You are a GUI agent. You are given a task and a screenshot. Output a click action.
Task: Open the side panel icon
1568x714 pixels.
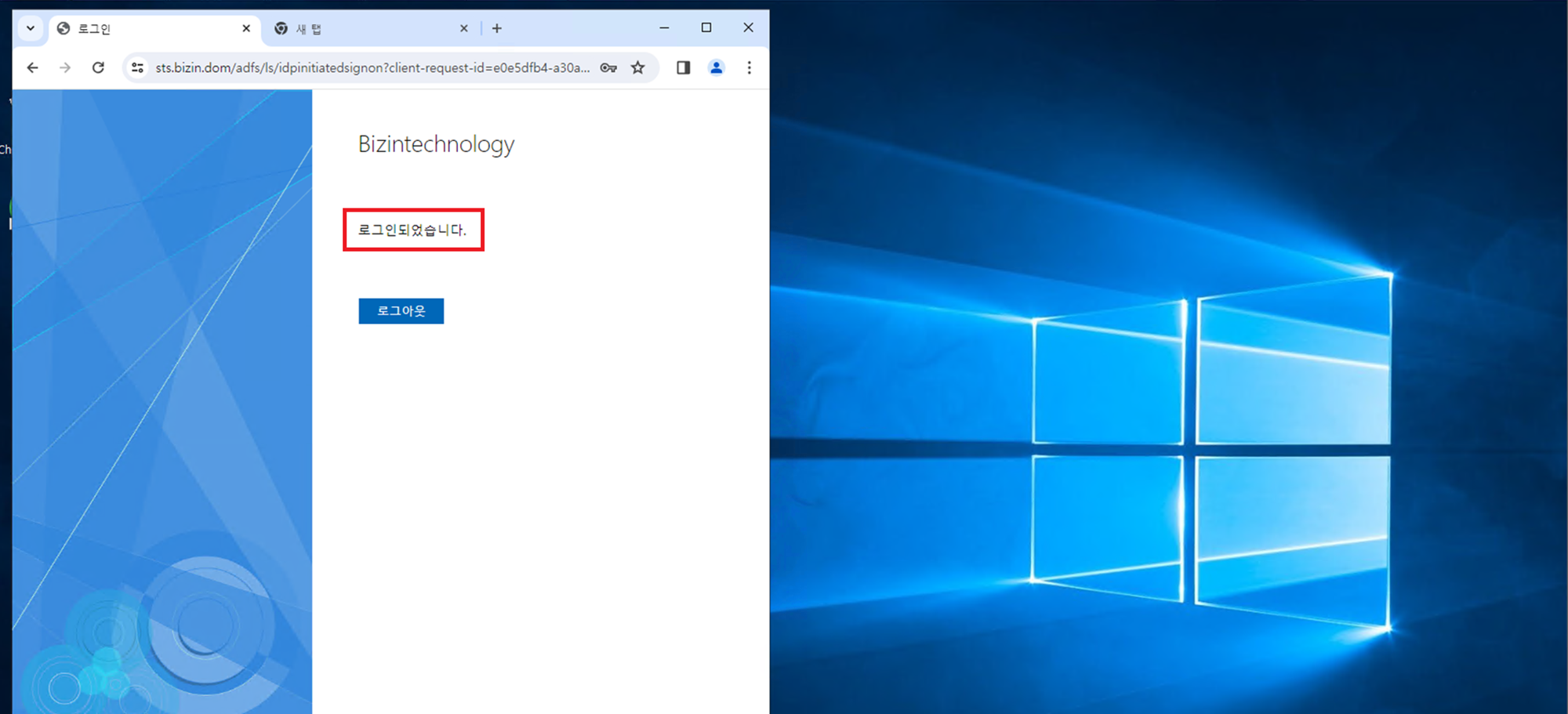[684, 68]
